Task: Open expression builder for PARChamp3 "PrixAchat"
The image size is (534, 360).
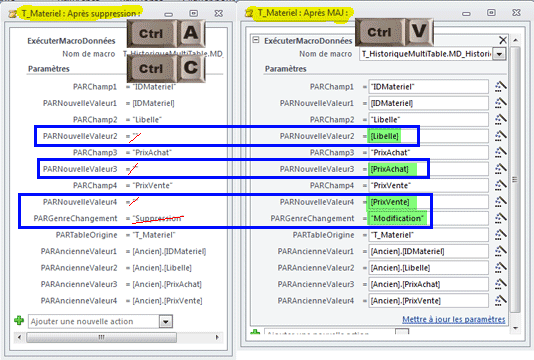Action: click(x=500, y=152)
